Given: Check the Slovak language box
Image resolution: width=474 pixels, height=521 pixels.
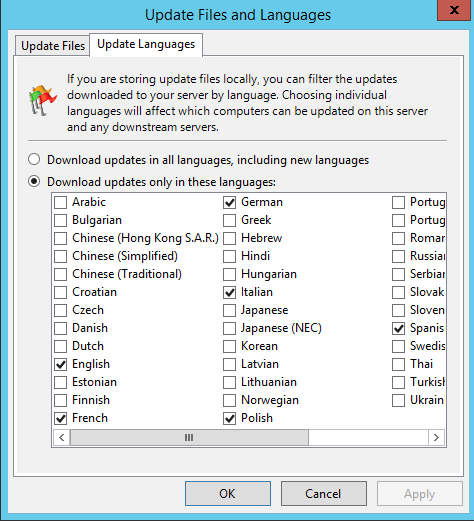Looking at the screenshot, I should tap(399, 292).
